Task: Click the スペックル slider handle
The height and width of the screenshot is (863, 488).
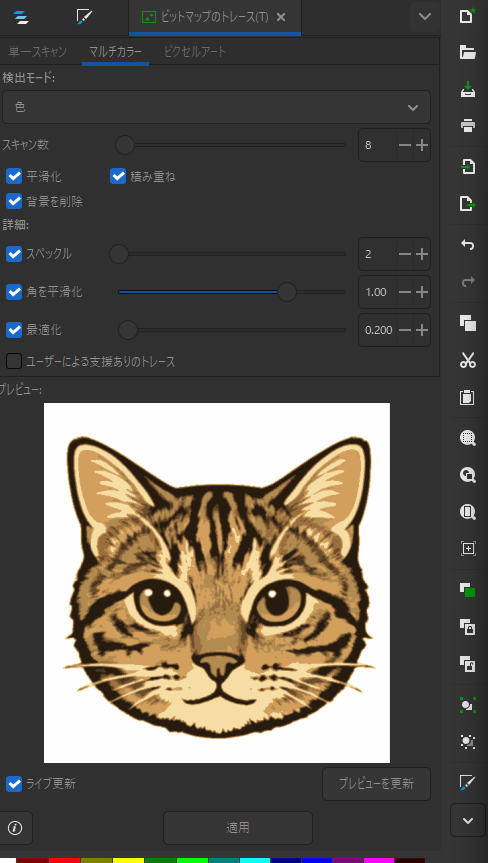Action: (119, 254)
